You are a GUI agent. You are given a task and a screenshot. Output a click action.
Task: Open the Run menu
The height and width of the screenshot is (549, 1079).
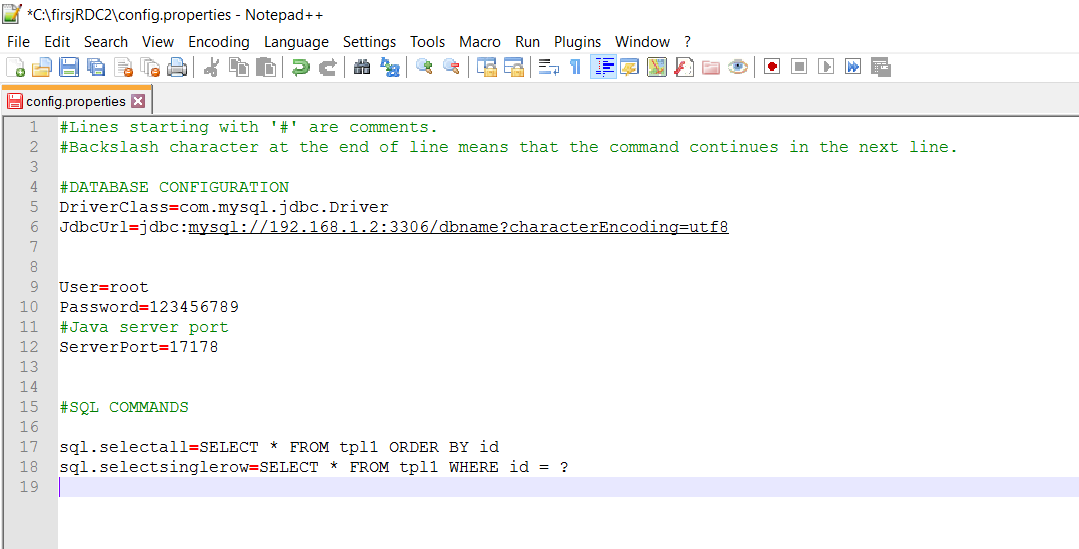click(528, 42)
